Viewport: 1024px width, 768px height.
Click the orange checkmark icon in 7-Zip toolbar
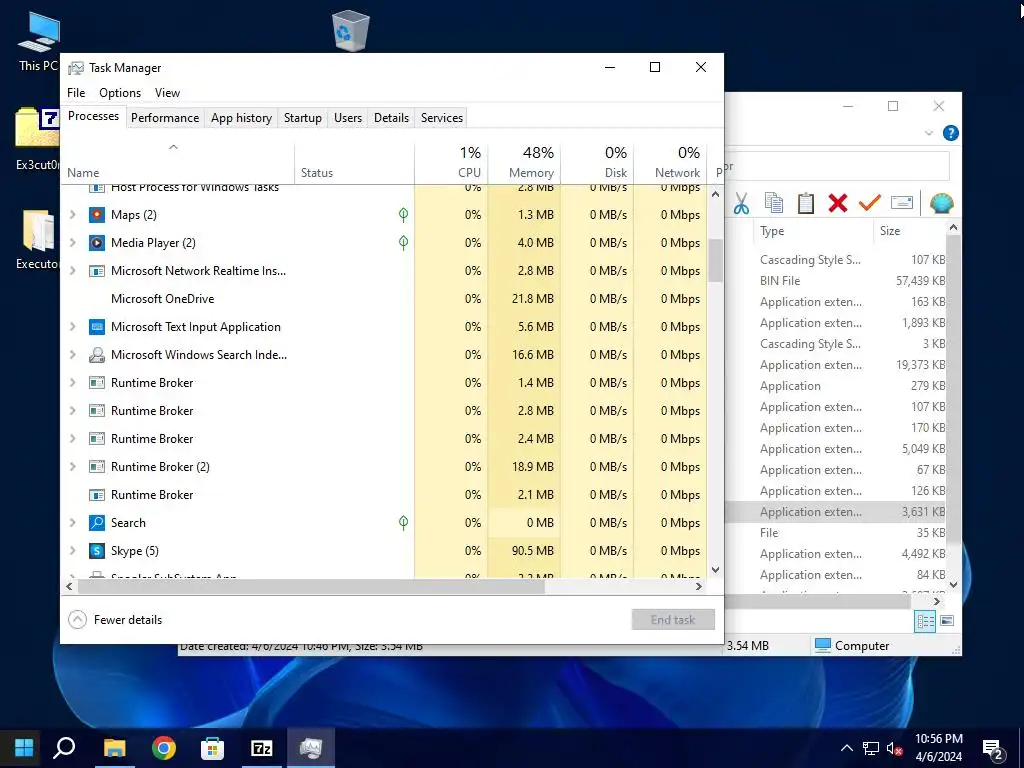[870, 202]
